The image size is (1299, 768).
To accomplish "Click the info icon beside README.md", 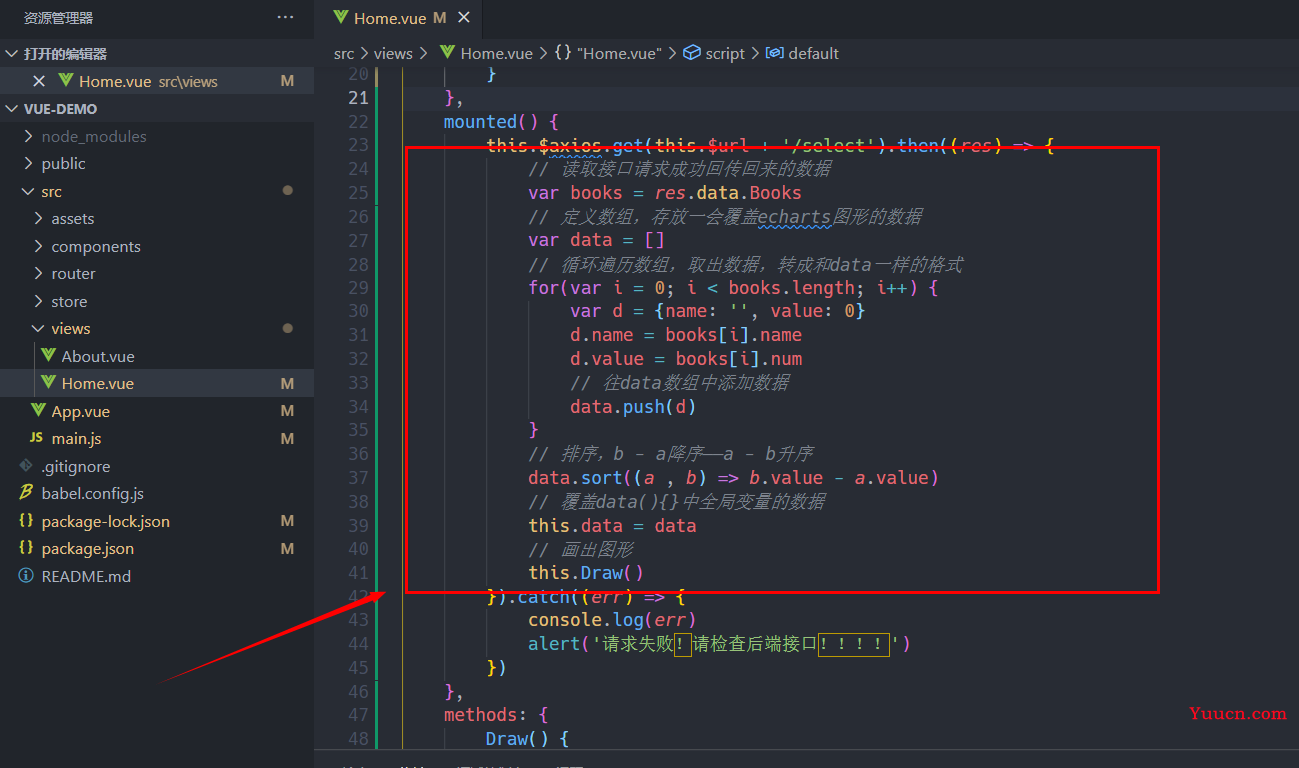I will click(x=26, y=576).
